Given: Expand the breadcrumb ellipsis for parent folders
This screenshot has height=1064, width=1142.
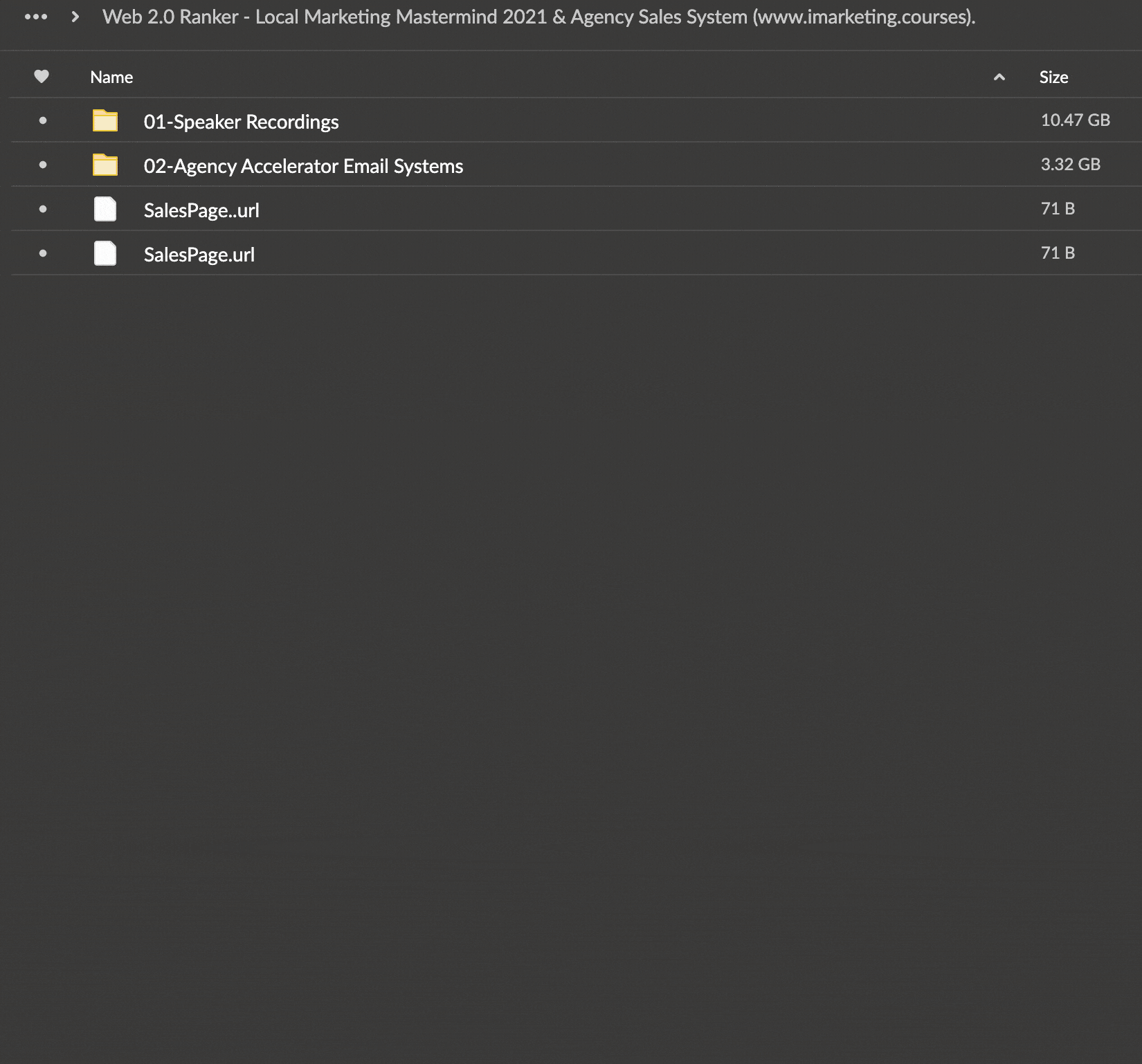Looking at the screenshot, I should [x=36, y=17].
